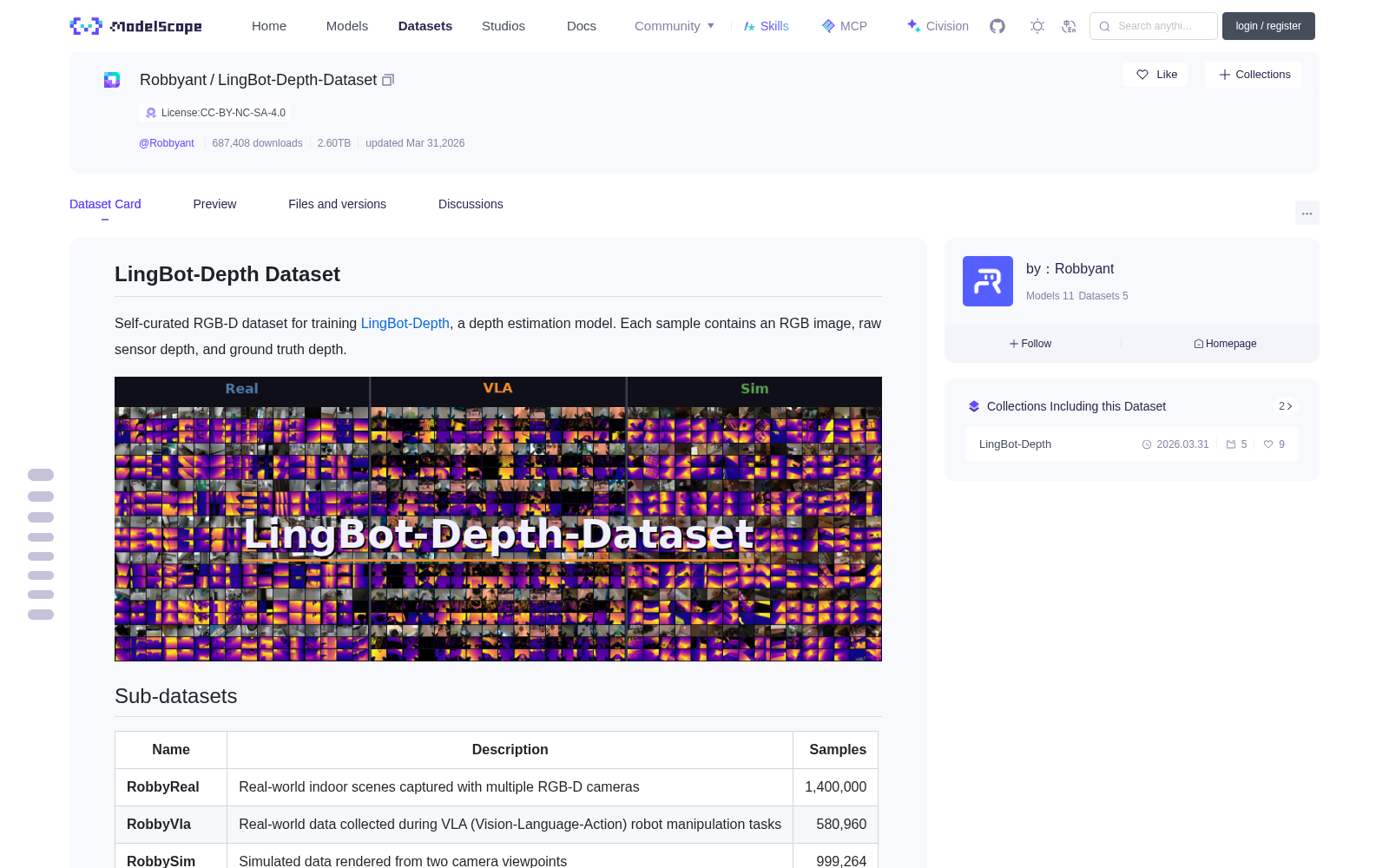Open the Files and versions tab
This screenshot has width=1389, height=868.
tap(337, 204)
